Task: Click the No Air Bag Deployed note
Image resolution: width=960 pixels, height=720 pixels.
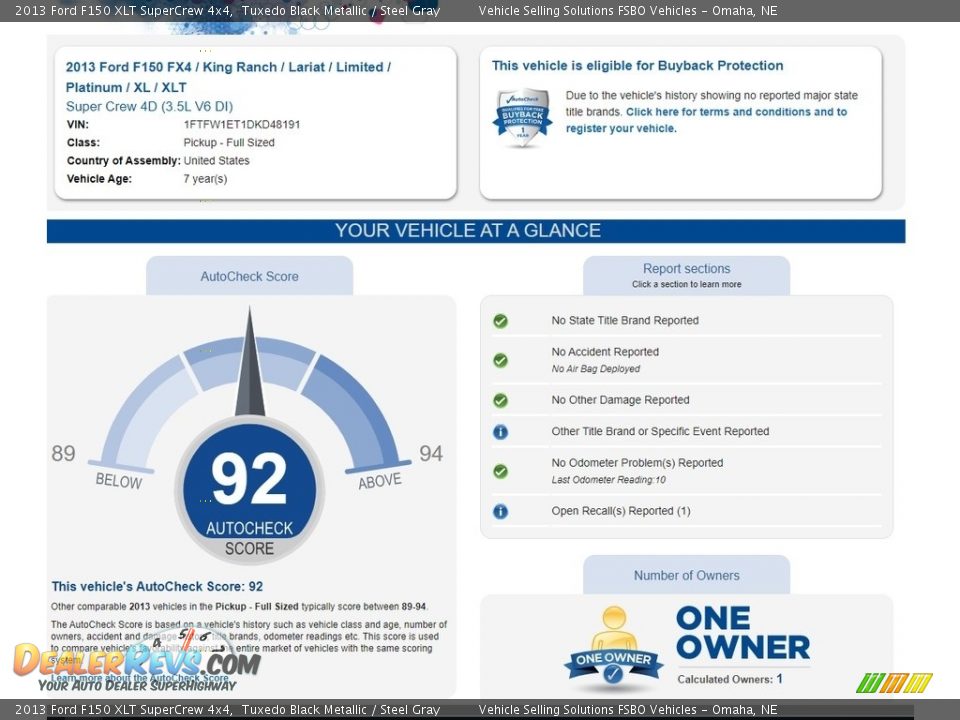Action: (x=596, y=369)
